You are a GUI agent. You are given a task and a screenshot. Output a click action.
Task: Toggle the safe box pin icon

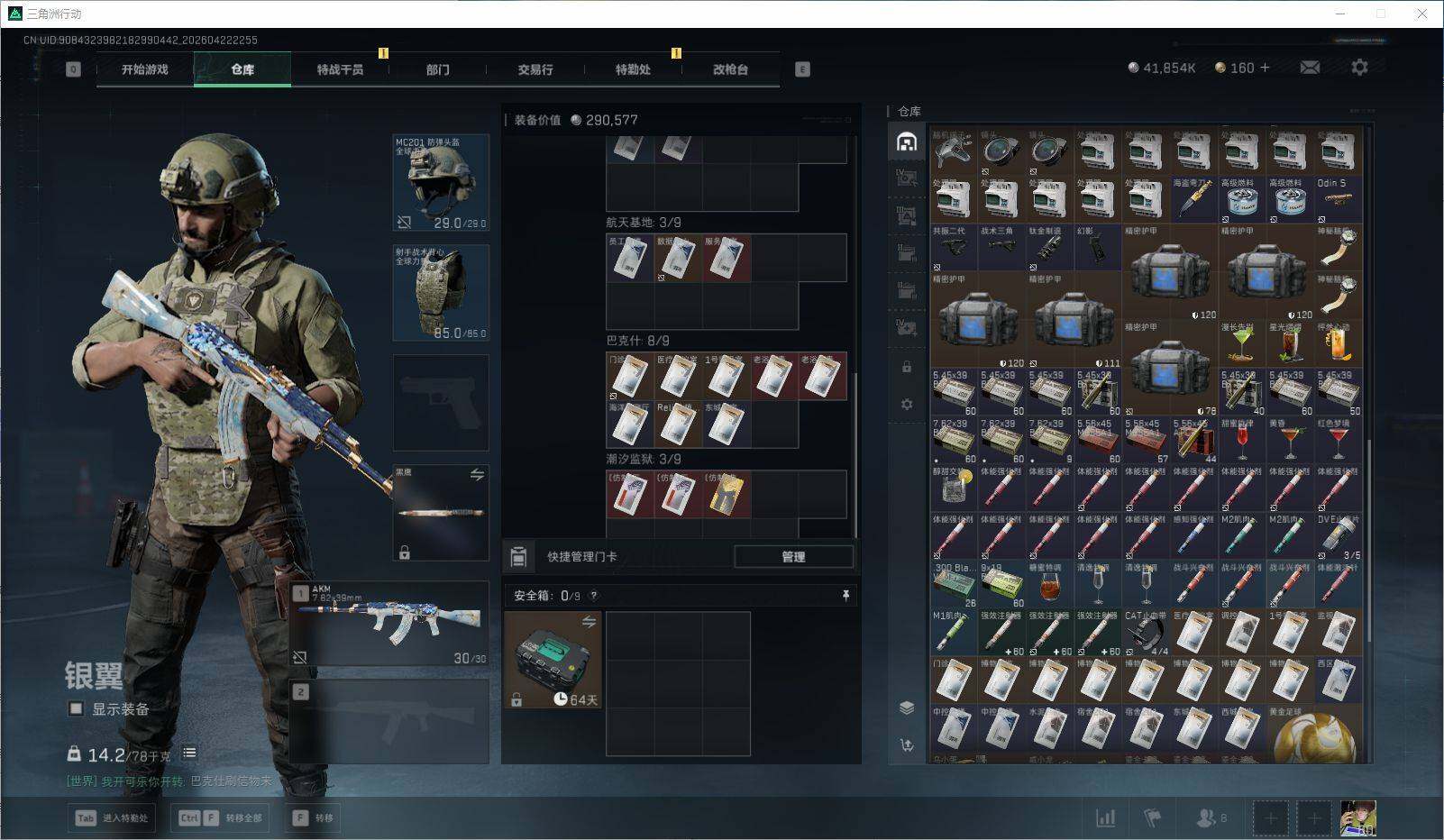845,596
